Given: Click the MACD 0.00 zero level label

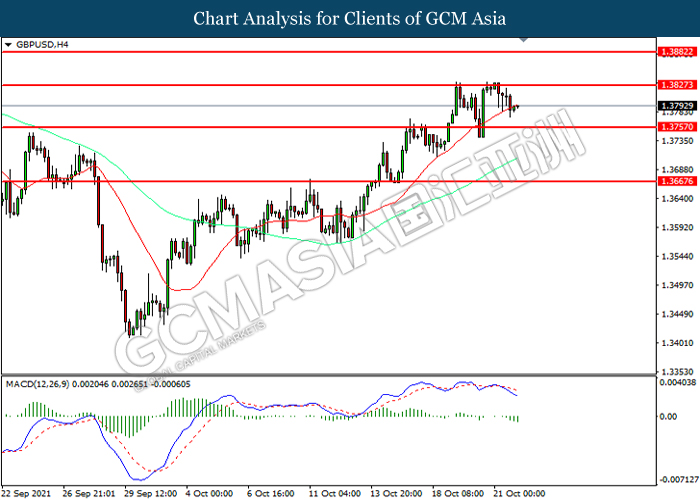Looking at the screenshot, I should point(668,417).
